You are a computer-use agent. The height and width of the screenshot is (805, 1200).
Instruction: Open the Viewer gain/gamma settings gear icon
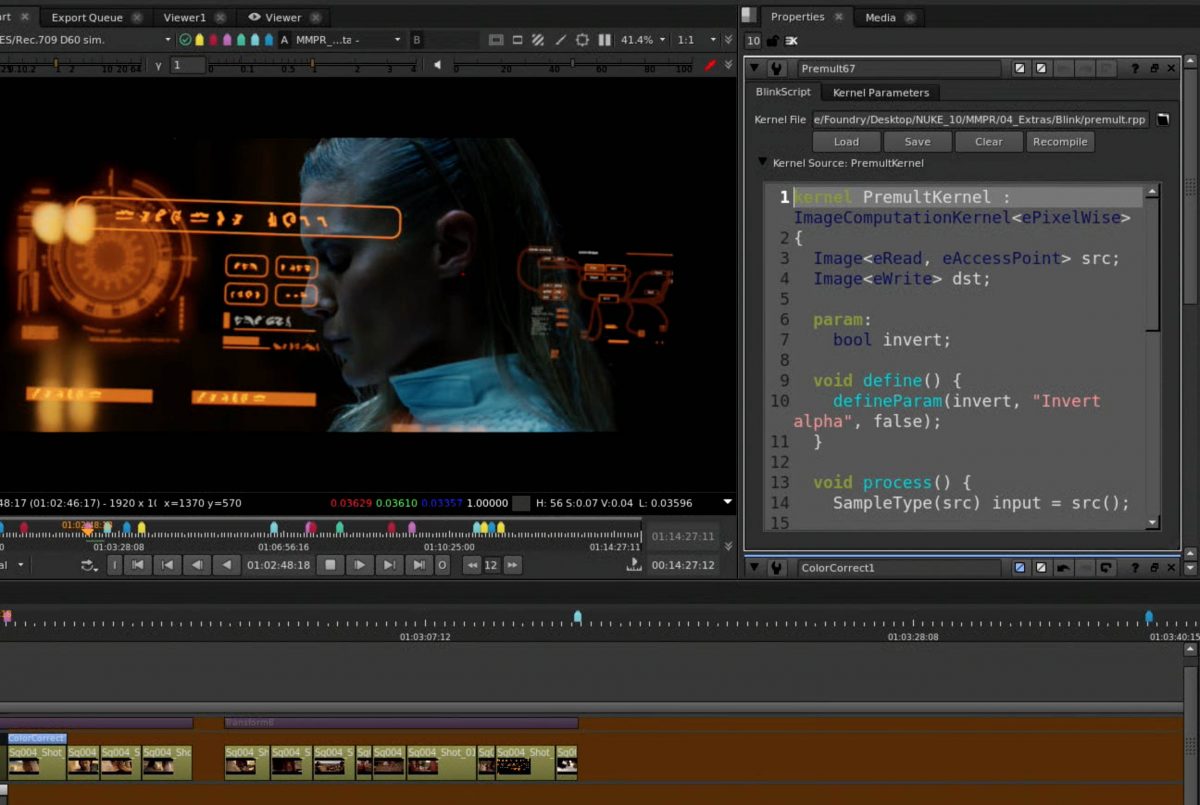click(583, 38)
